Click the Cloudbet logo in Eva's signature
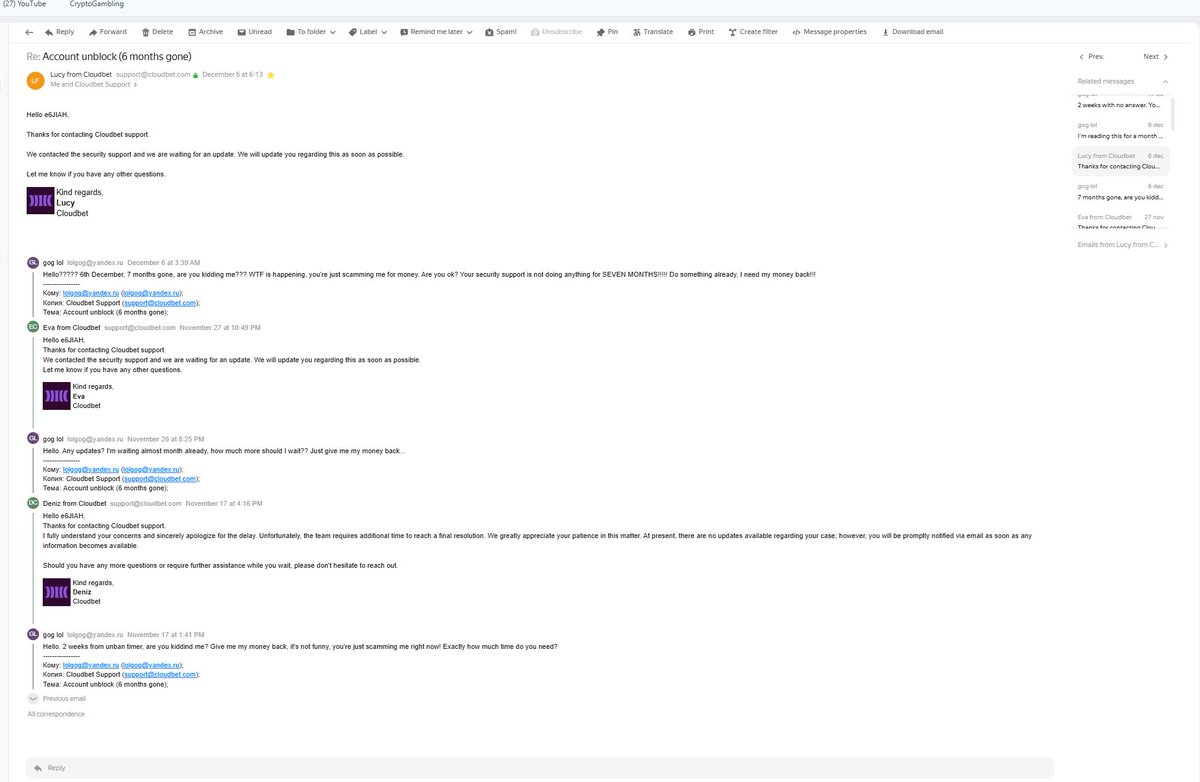Screen dimensions: 1200x782 tap(57, 396)
